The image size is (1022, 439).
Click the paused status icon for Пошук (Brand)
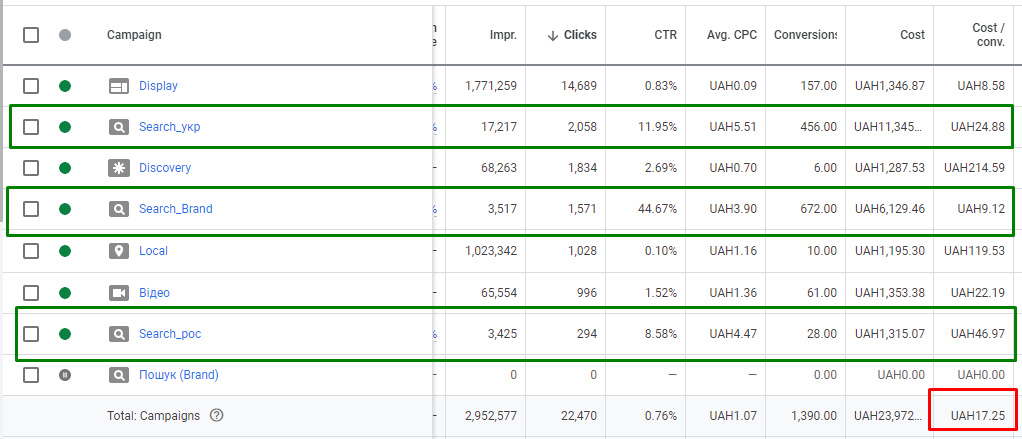(65, 375)
